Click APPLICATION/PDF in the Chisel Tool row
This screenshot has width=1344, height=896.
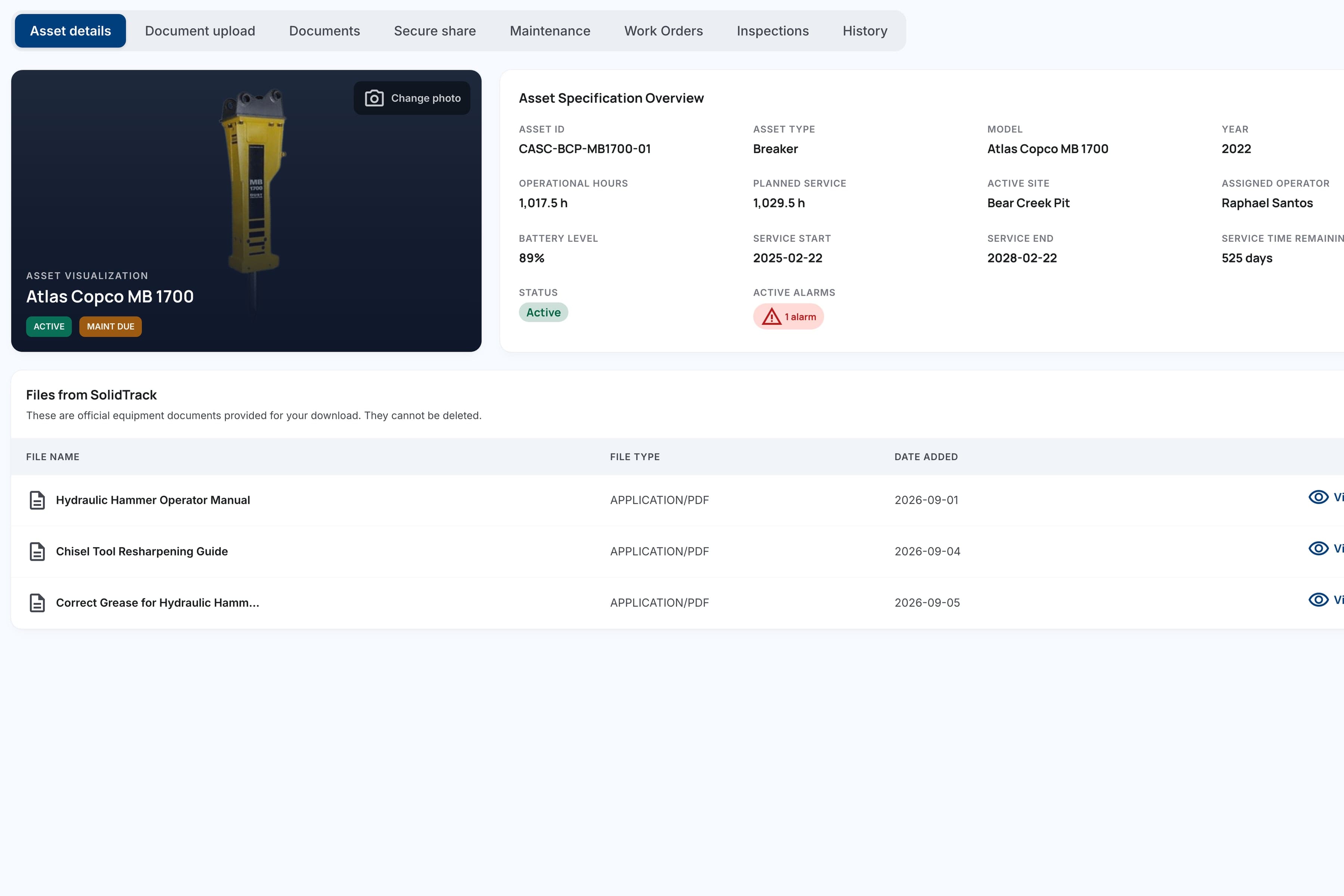click(659, 551)
